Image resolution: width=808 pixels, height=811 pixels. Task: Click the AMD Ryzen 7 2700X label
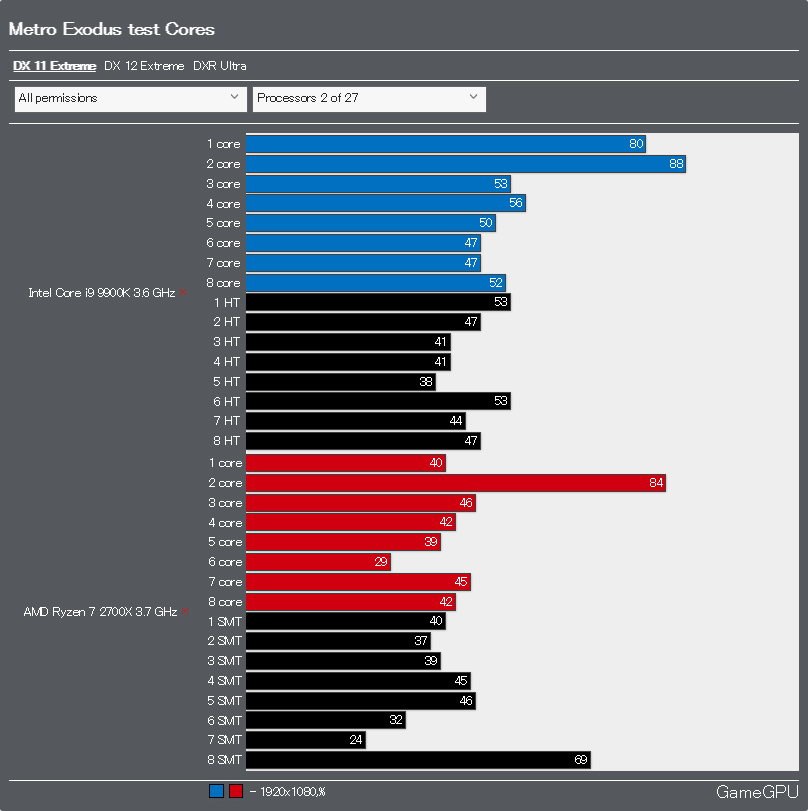click(x=100, y=612)
